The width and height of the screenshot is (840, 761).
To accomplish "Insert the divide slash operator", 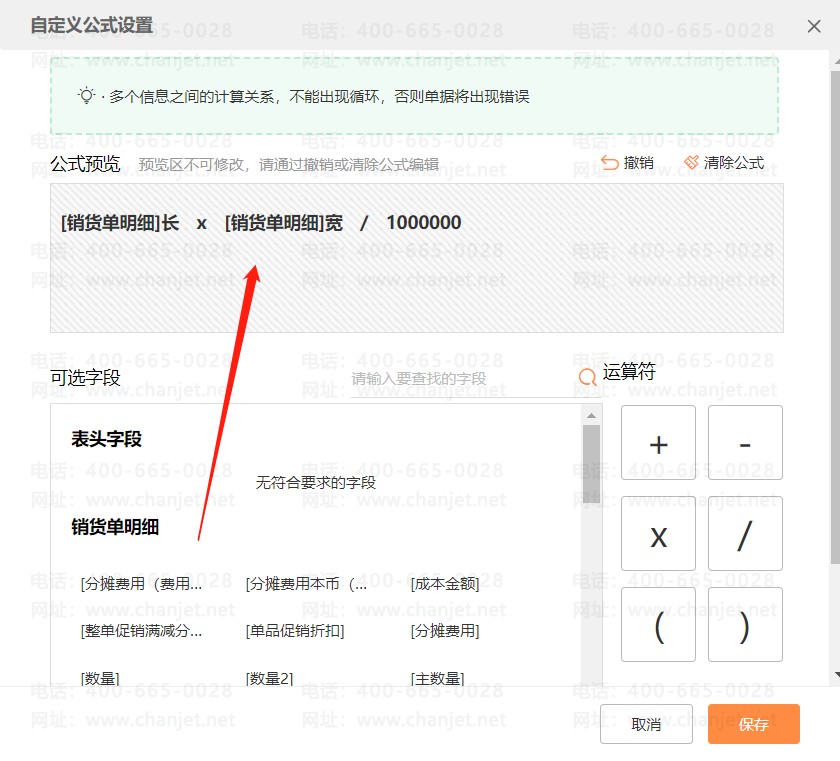I will click(x=745, y=534).
